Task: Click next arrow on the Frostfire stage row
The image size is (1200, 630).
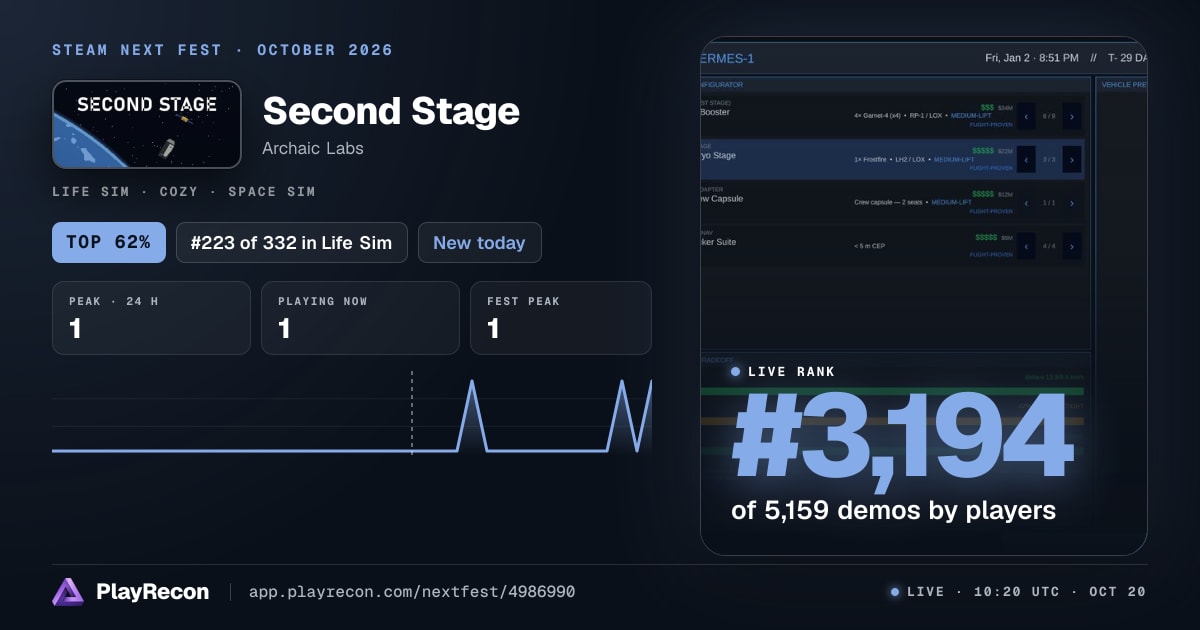Action: 1072,160
